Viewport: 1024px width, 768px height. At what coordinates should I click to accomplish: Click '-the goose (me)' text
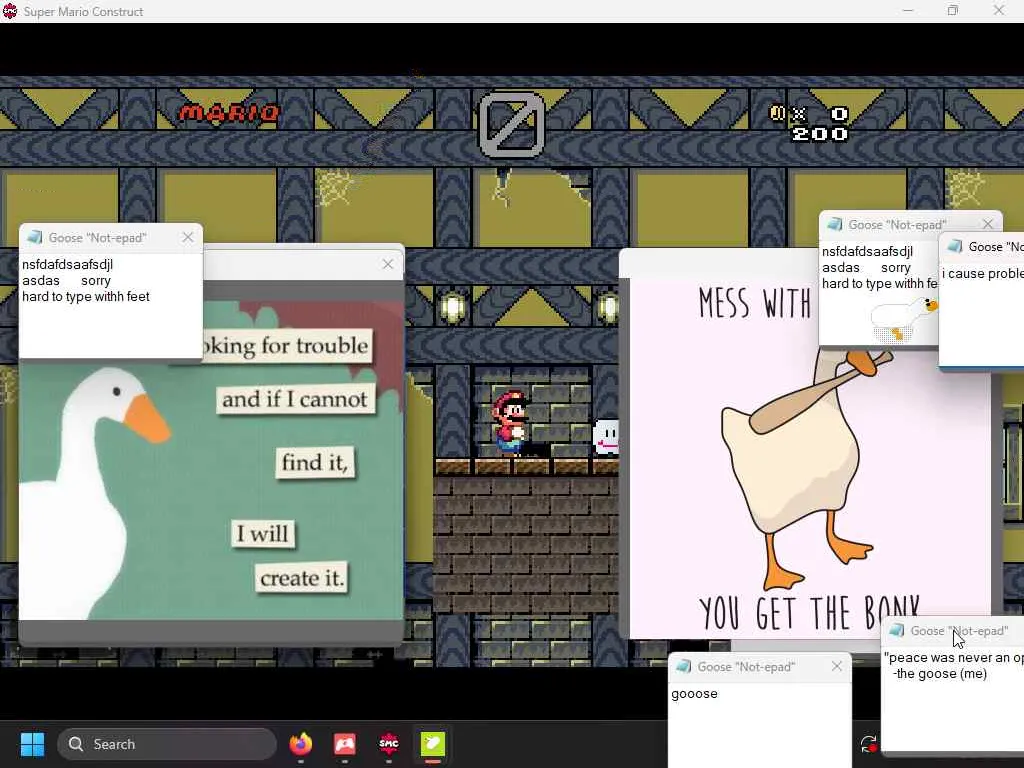click(939, 673)
